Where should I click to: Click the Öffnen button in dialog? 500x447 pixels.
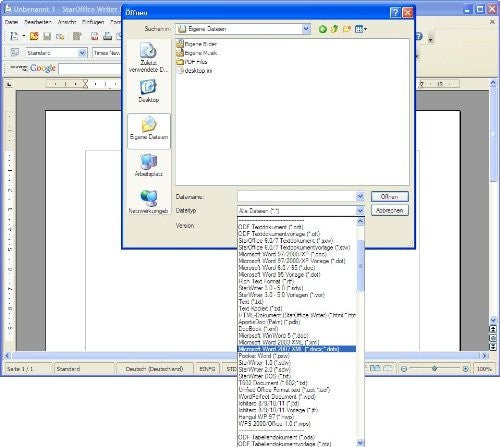tap(390, 197)
